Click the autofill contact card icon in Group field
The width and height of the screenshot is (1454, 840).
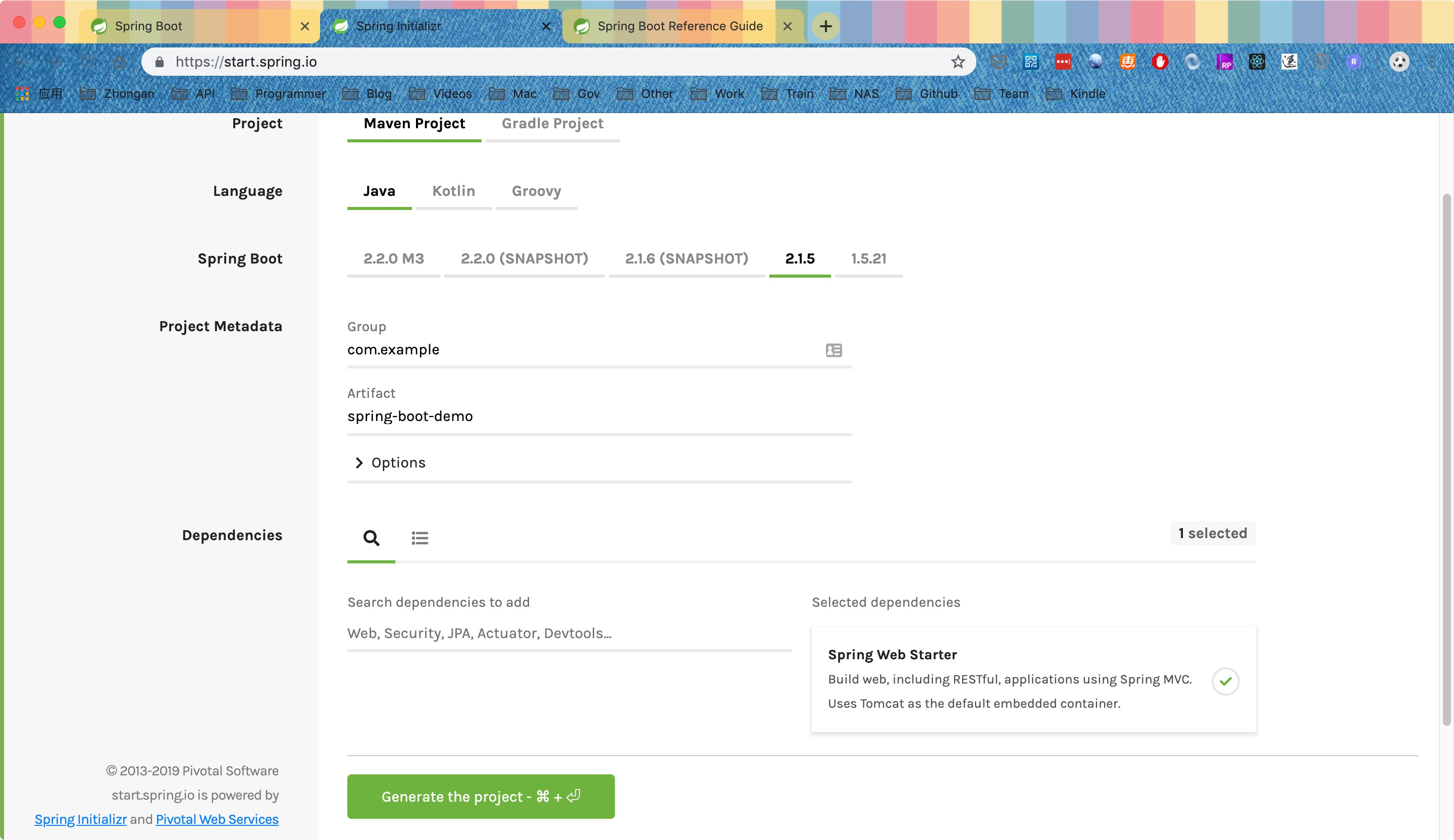[833, 350]
